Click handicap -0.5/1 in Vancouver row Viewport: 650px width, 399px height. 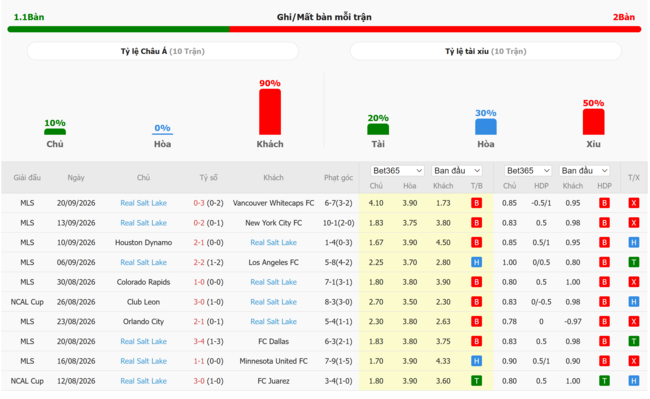click(x=541, y=203)
